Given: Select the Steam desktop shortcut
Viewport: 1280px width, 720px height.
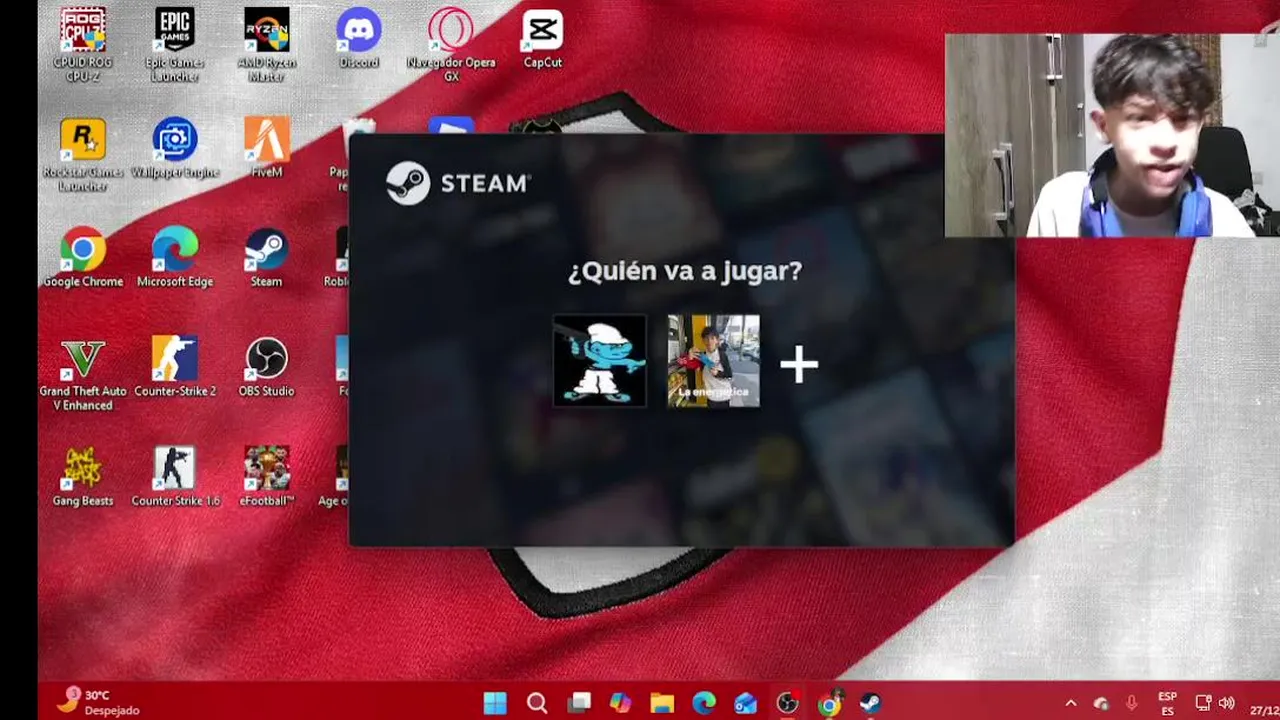Looking at the screenshot, I should pos(266,258).
